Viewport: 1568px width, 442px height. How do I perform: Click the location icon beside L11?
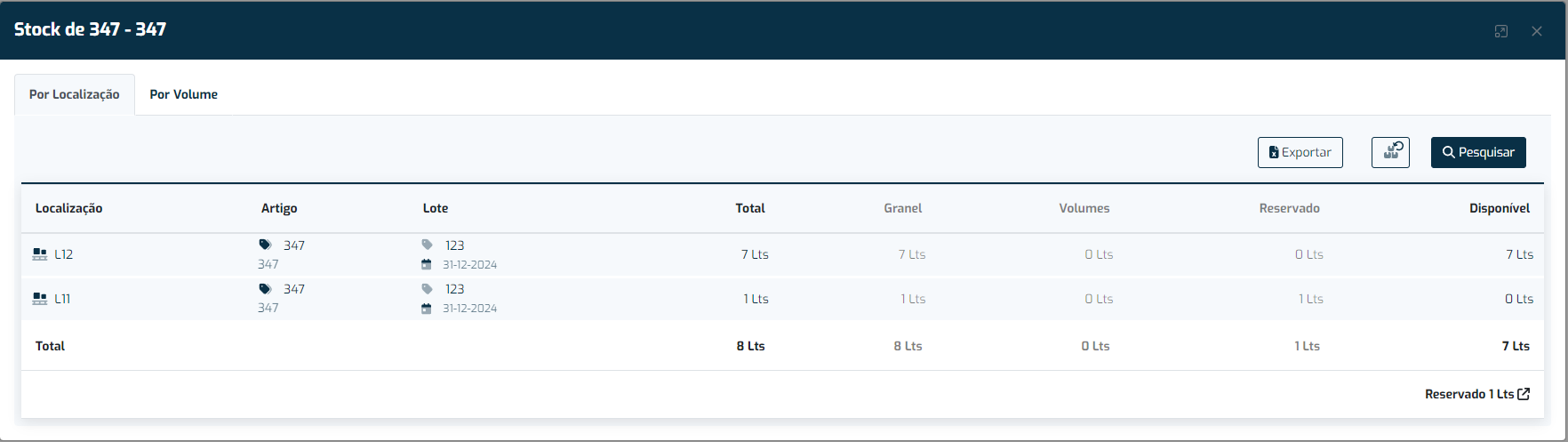40,299
